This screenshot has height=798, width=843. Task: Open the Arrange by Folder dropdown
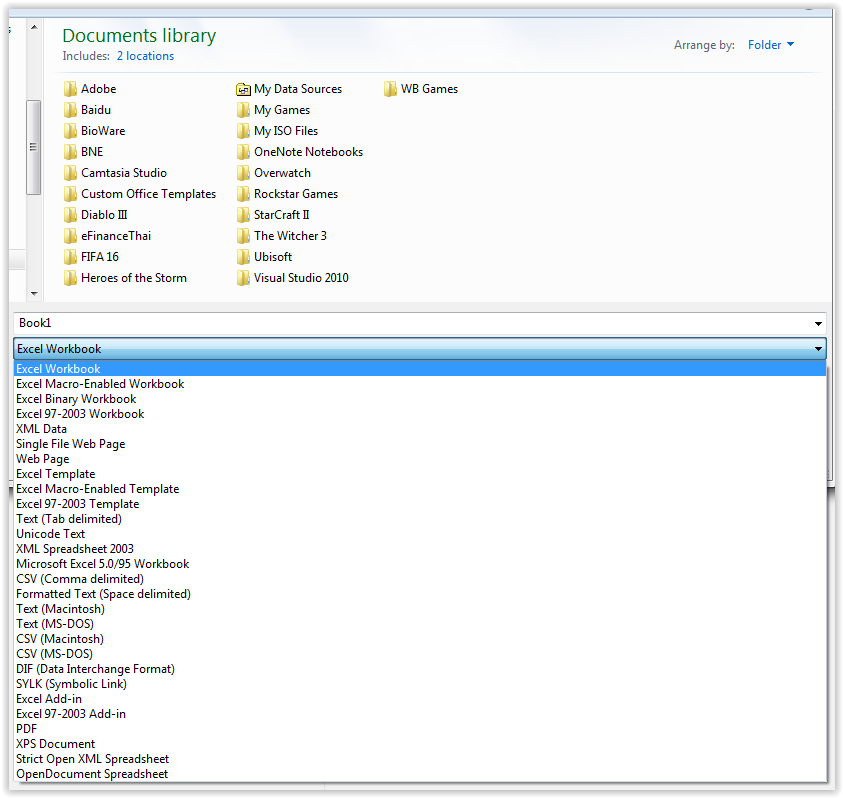coord(770,45)
